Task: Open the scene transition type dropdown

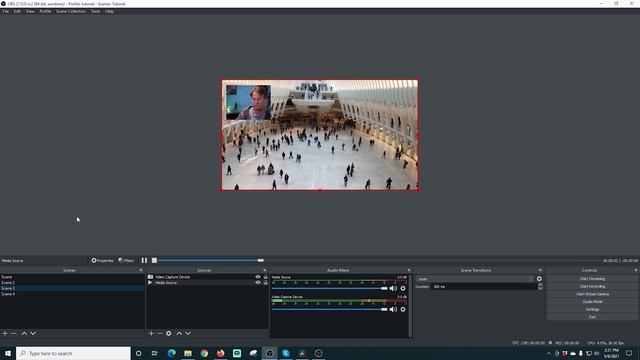Action: tap(475, 279)
